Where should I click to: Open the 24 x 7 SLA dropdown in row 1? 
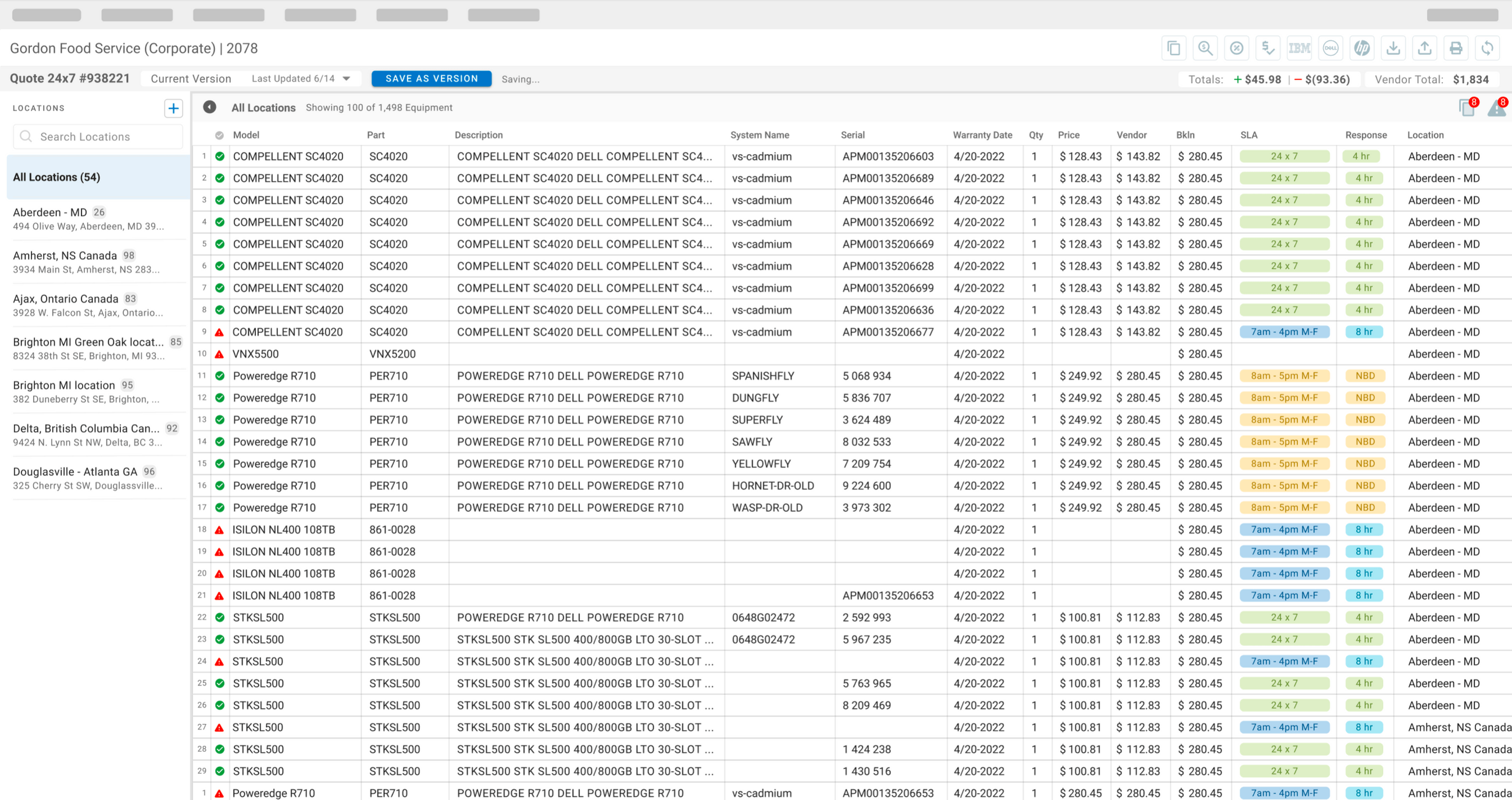click(x=1284, y=157)
